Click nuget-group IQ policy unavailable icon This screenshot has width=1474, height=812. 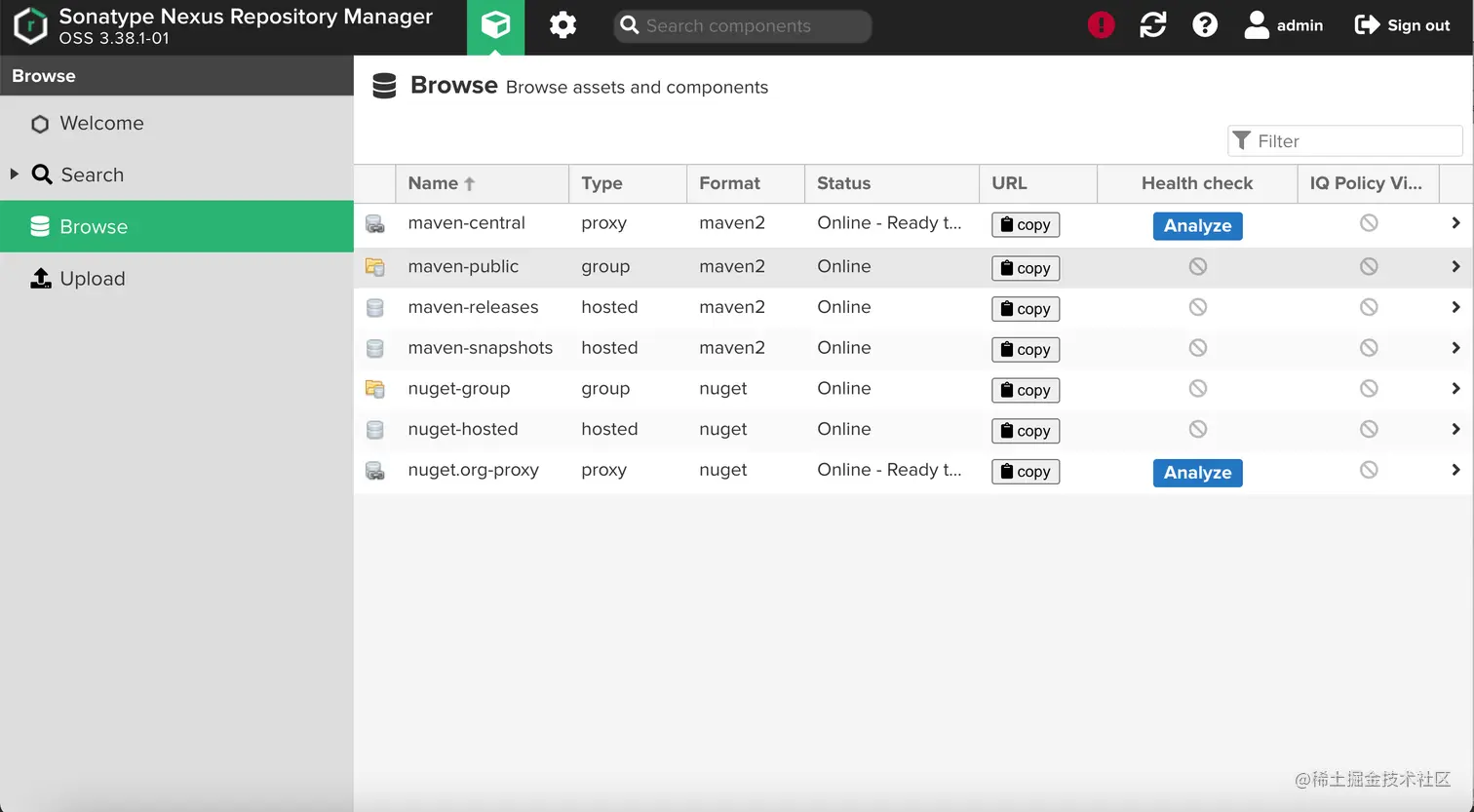click(1369, 388)
